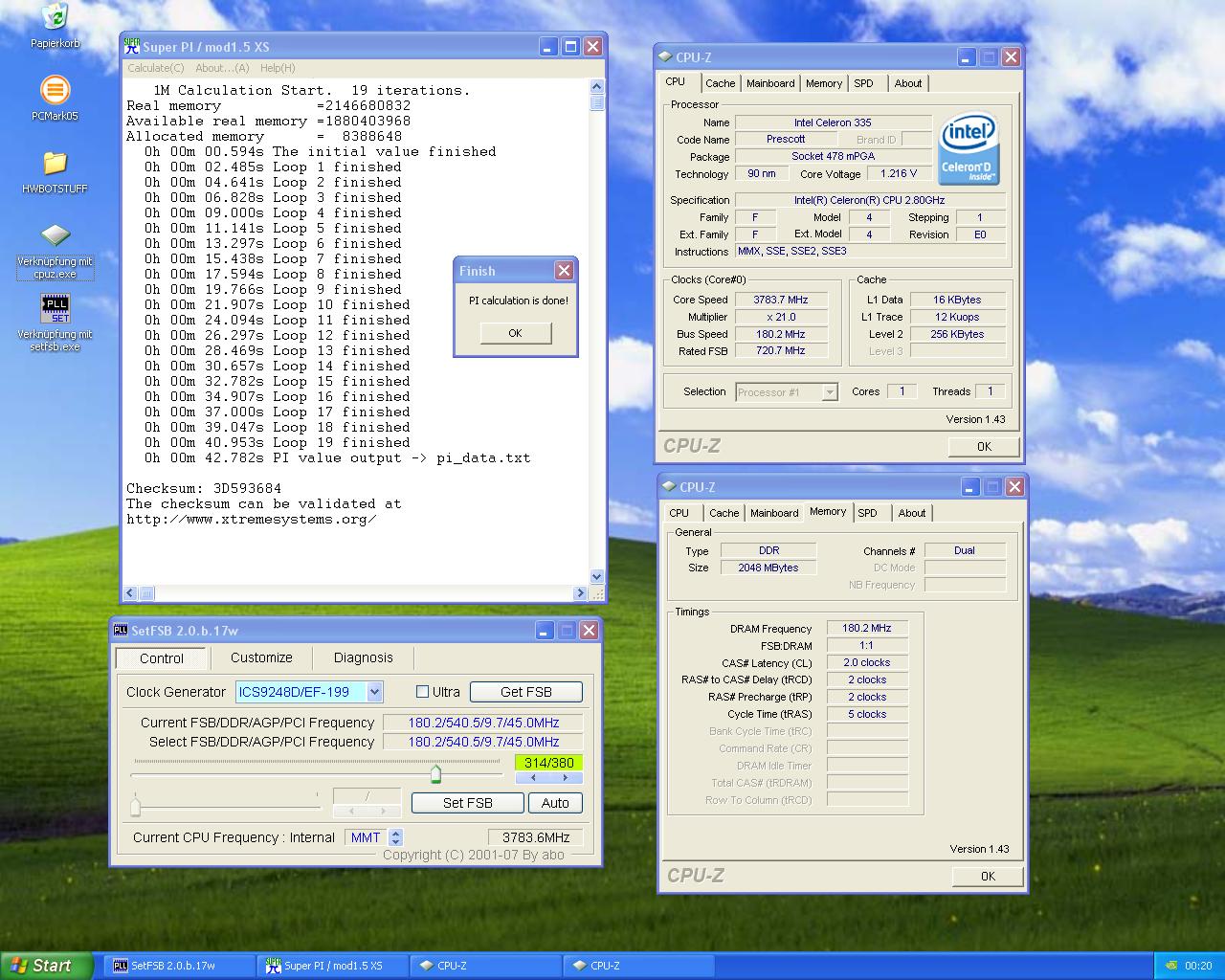Click the taskbar clock showing 00:20
Screen dimensions: 1225x980
1198,966
